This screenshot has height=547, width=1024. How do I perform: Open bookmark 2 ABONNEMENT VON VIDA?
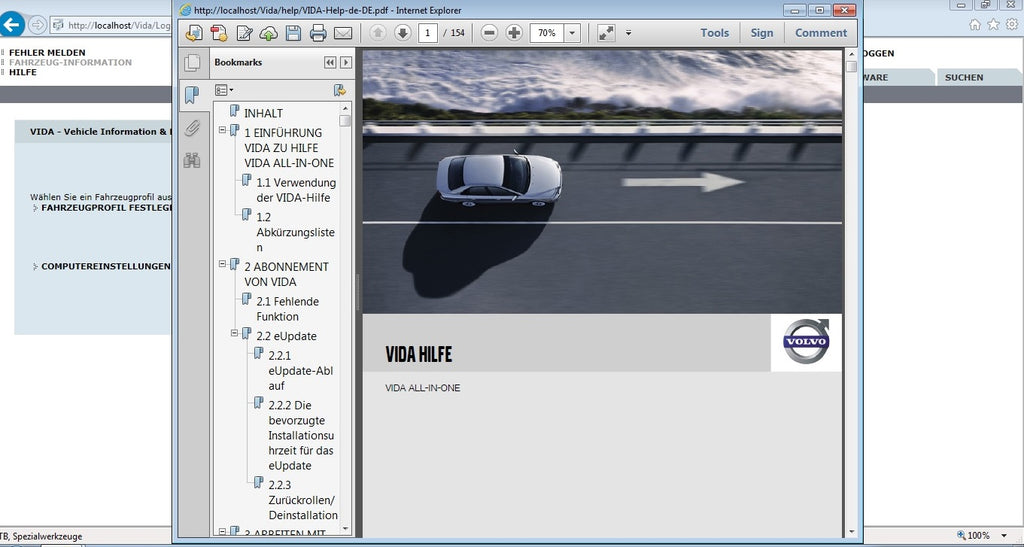[x=287, y=274]
